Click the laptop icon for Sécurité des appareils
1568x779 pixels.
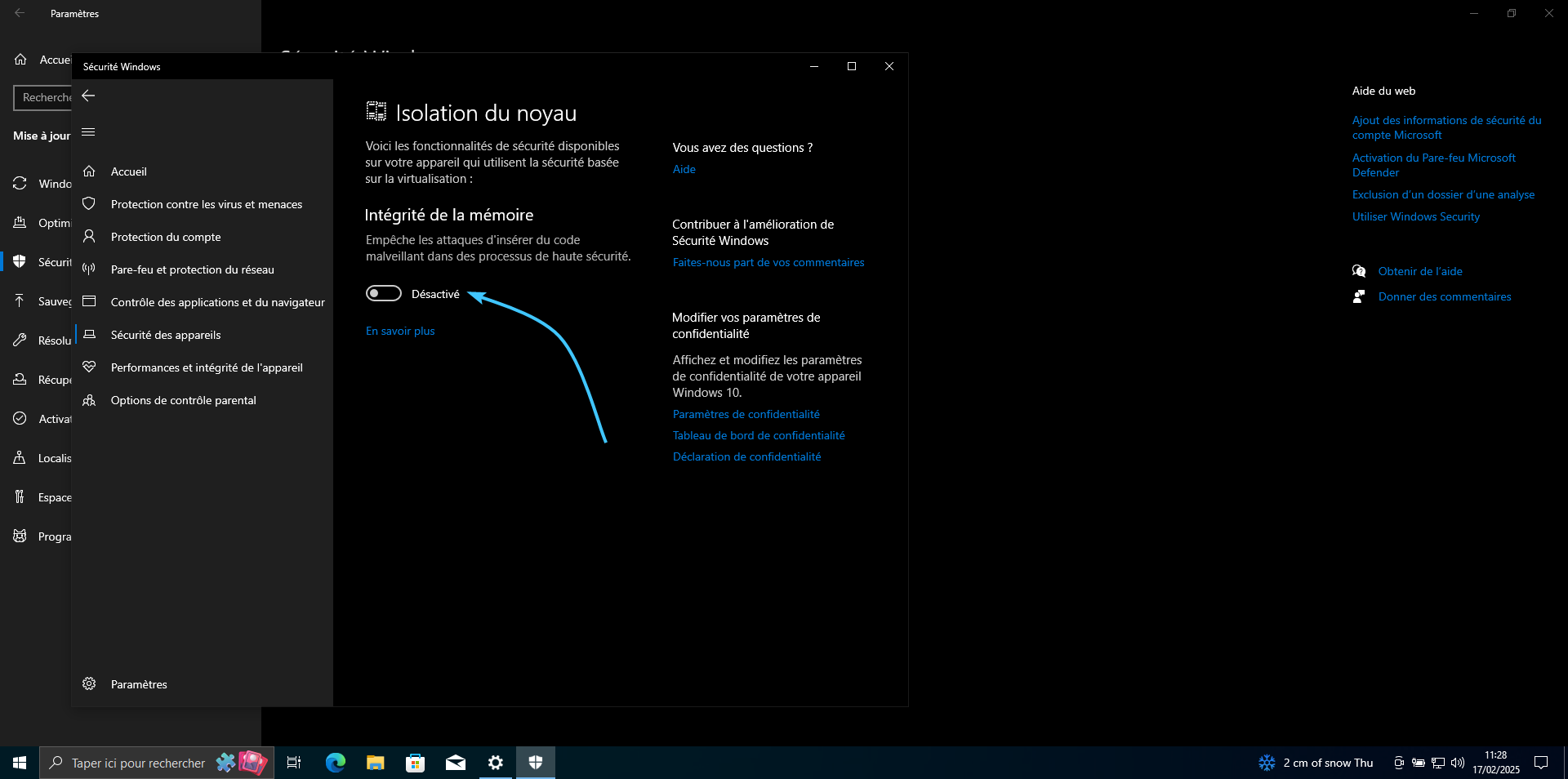click(90, 335)
